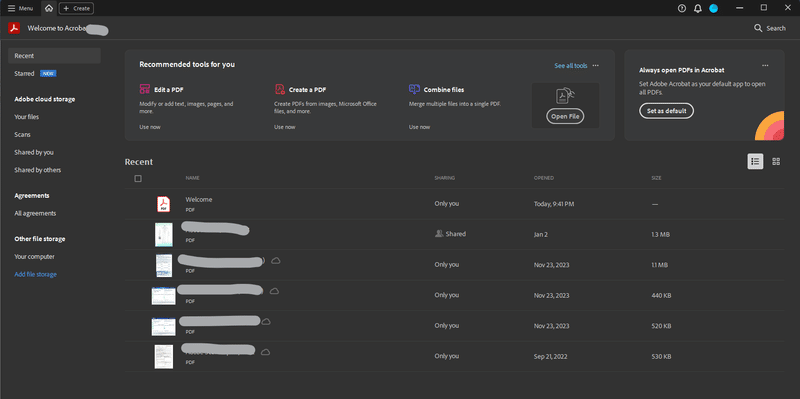Click Use now under Edit a PDF

tap(149, 127)
